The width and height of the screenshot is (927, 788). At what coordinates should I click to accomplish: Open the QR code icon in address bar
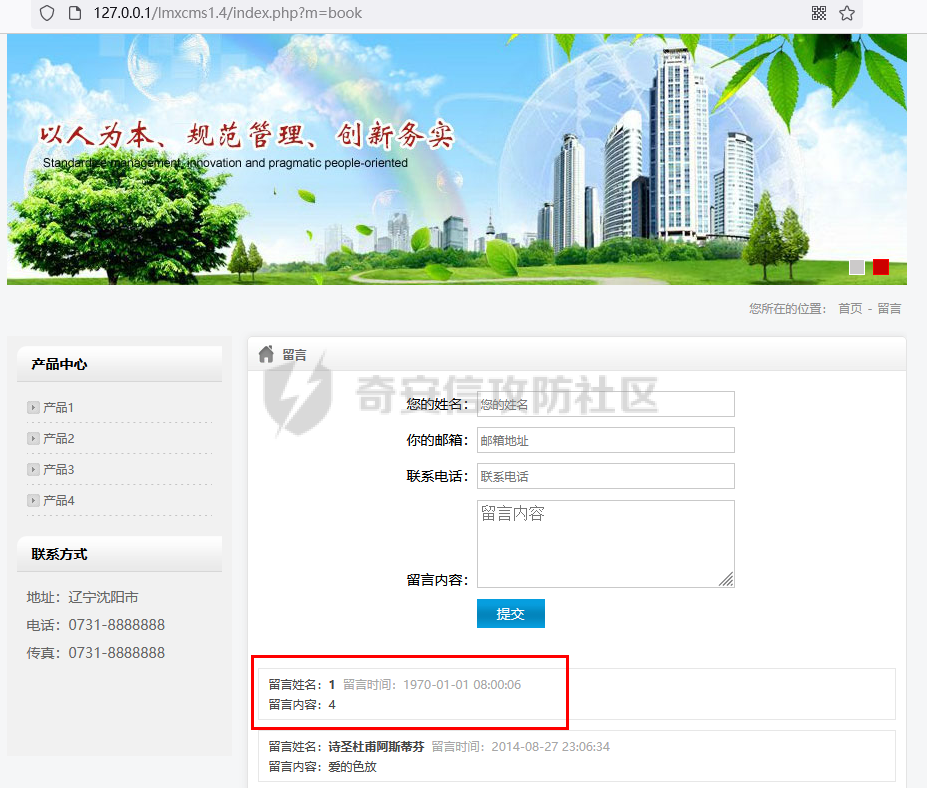coord(819,13)
